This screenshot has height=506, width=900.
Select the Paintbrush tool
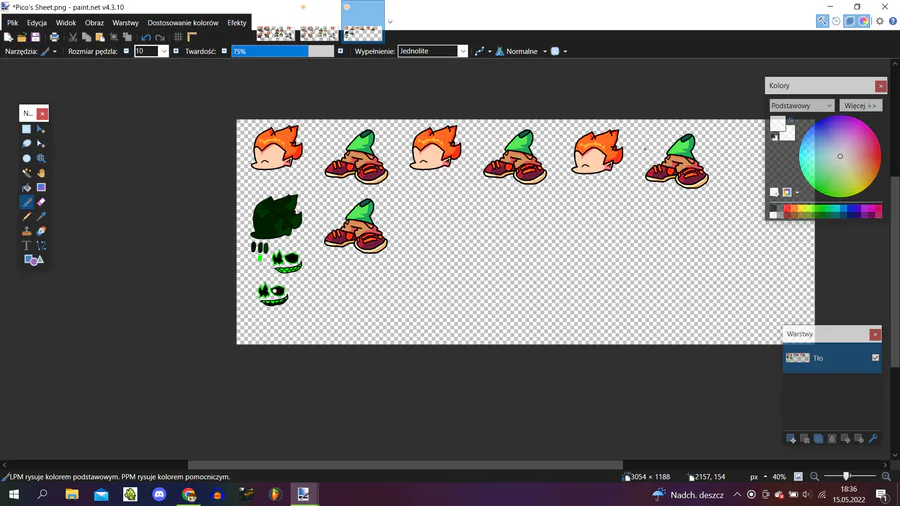click(x=26, y=202)
